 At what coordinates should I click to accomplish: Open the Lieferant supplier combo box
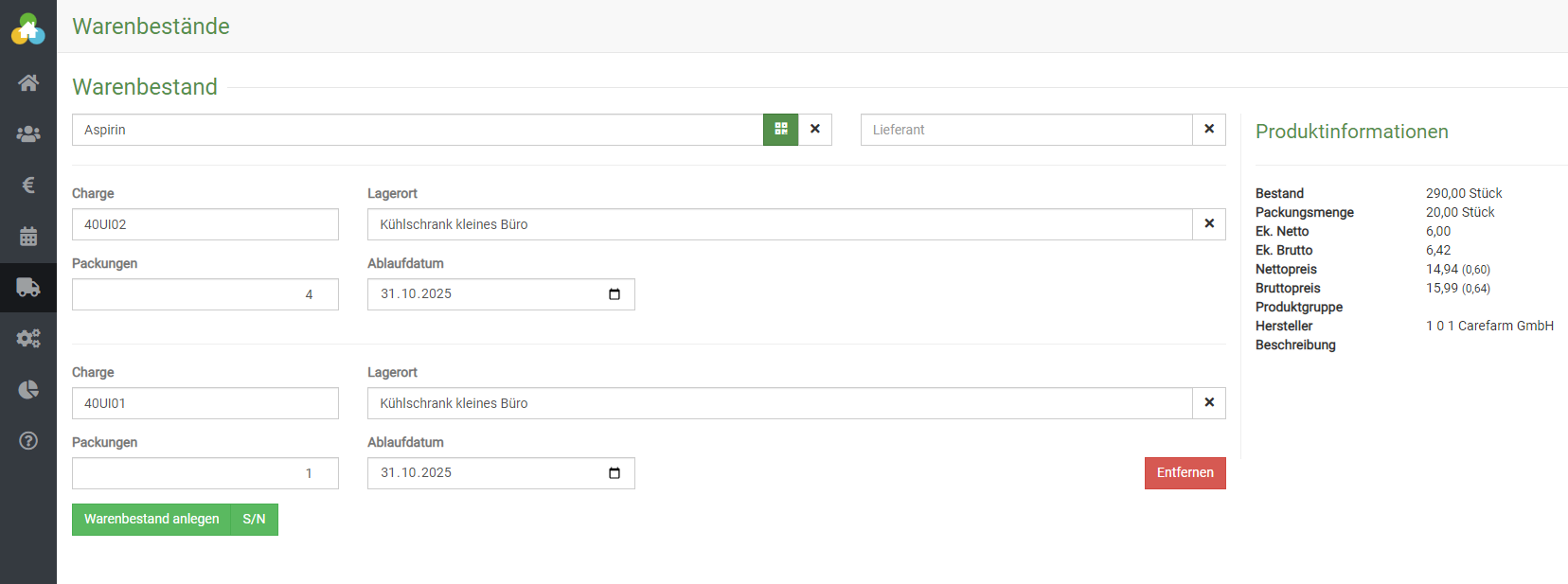(x=1025, y=130)
